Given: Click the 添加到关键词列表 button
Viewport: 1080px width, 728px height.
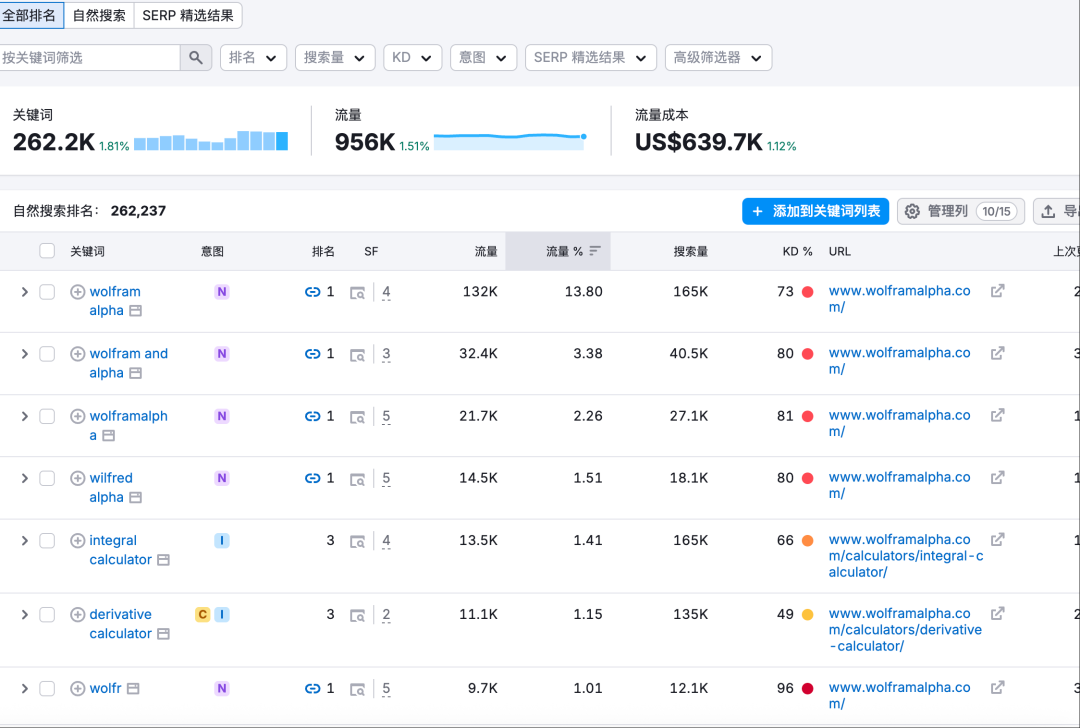Looking at the screenshot, I should pyautogui.click(x=815, y=211).
